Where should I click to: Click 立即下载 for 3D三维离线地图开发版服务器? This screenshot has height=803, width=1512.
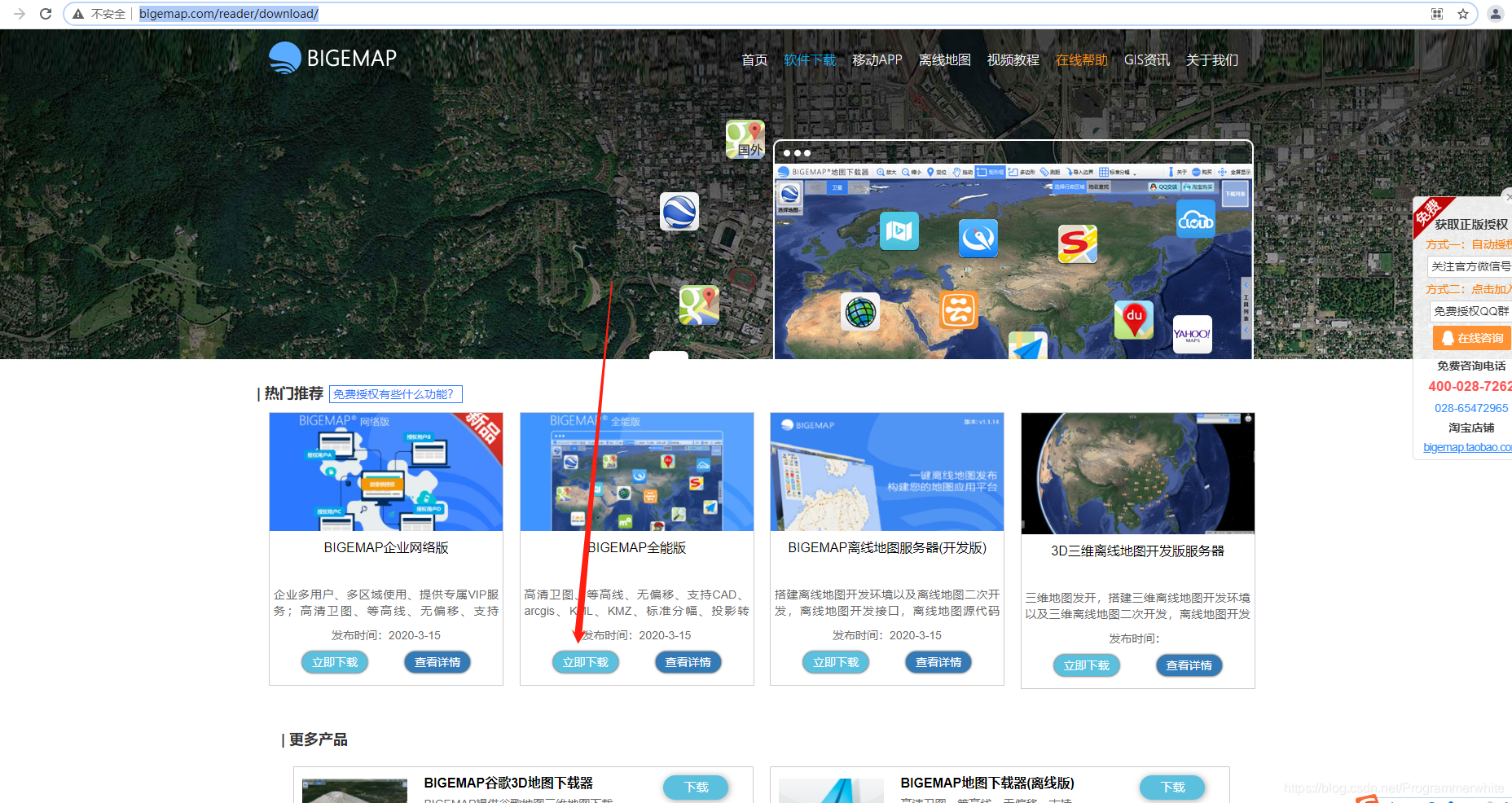coord(1087,665)
